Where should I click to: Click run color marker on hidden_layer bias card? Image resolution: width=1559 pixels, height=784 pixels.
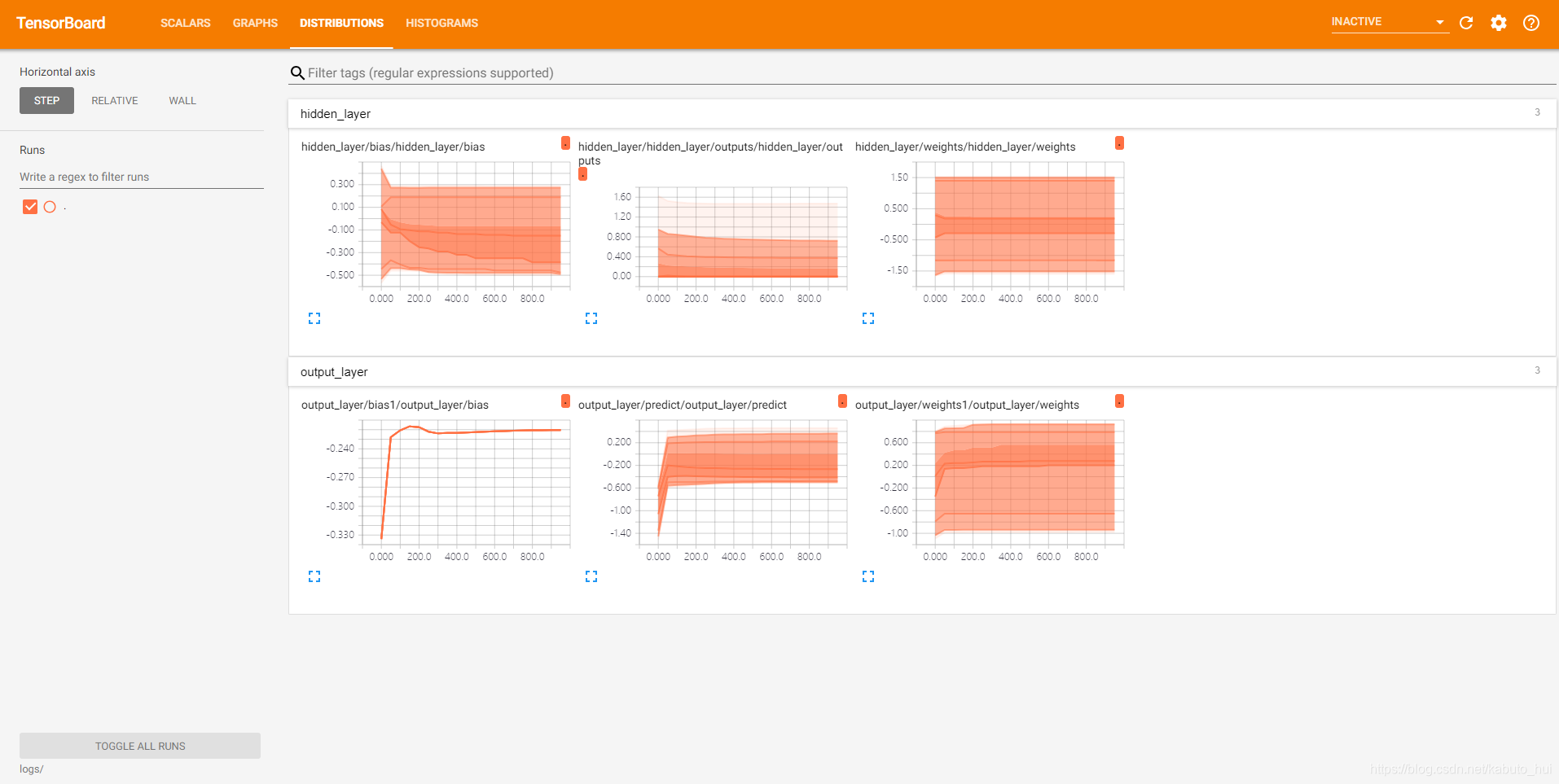click(x=565, y=143)
